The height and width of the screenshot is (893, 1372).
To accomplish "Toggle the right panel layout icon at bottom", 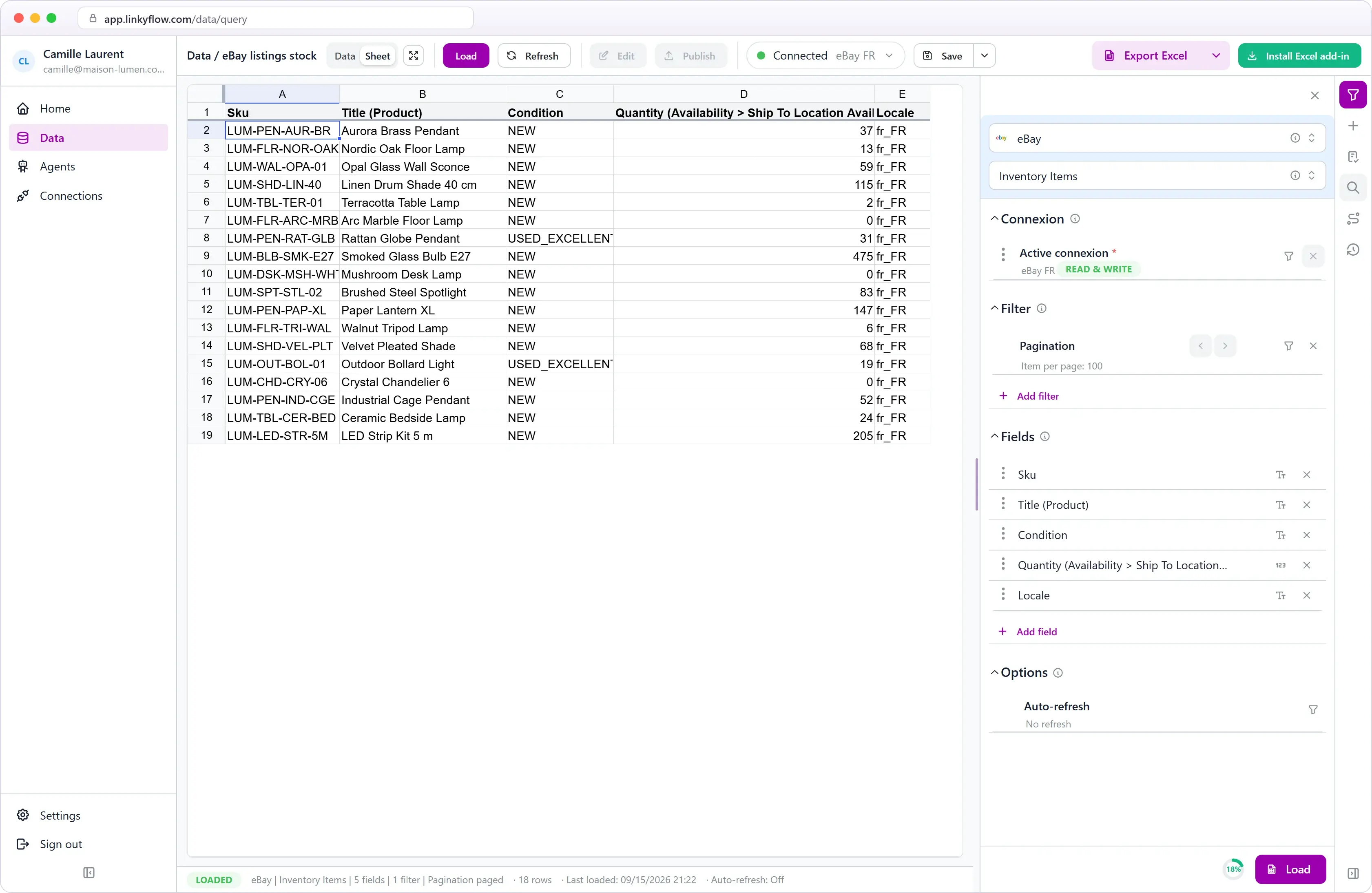I will pyautogui.click(x=1352, y=873).
